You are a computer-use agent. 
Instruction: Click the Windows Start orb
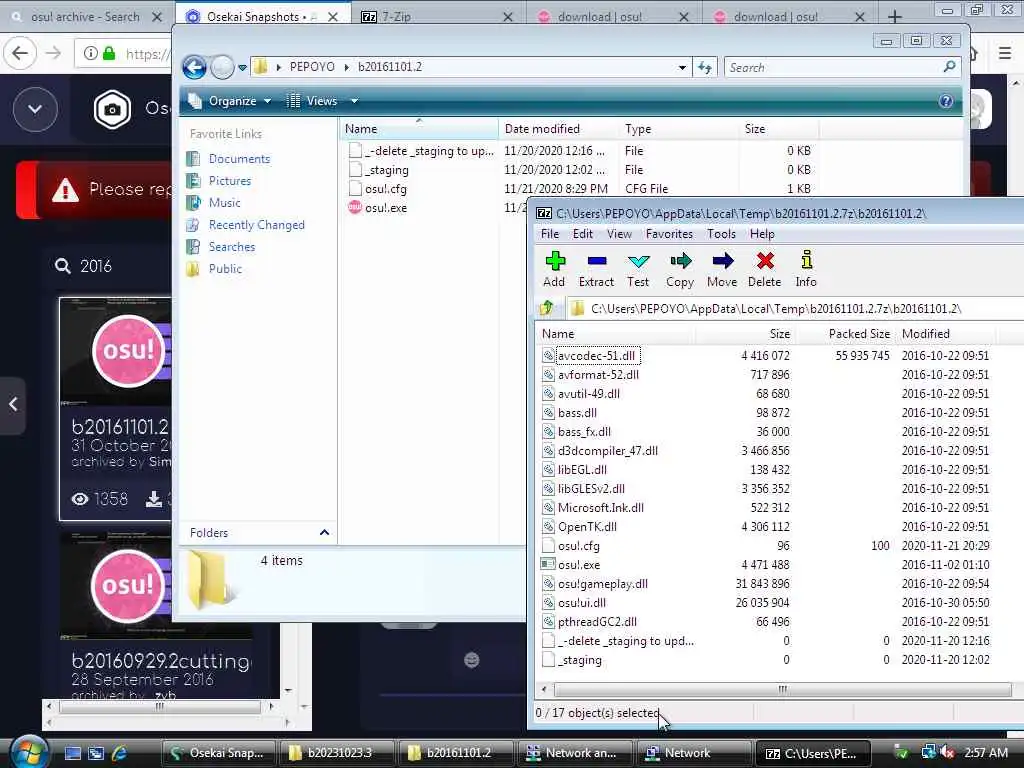click(x=29, y=752)
